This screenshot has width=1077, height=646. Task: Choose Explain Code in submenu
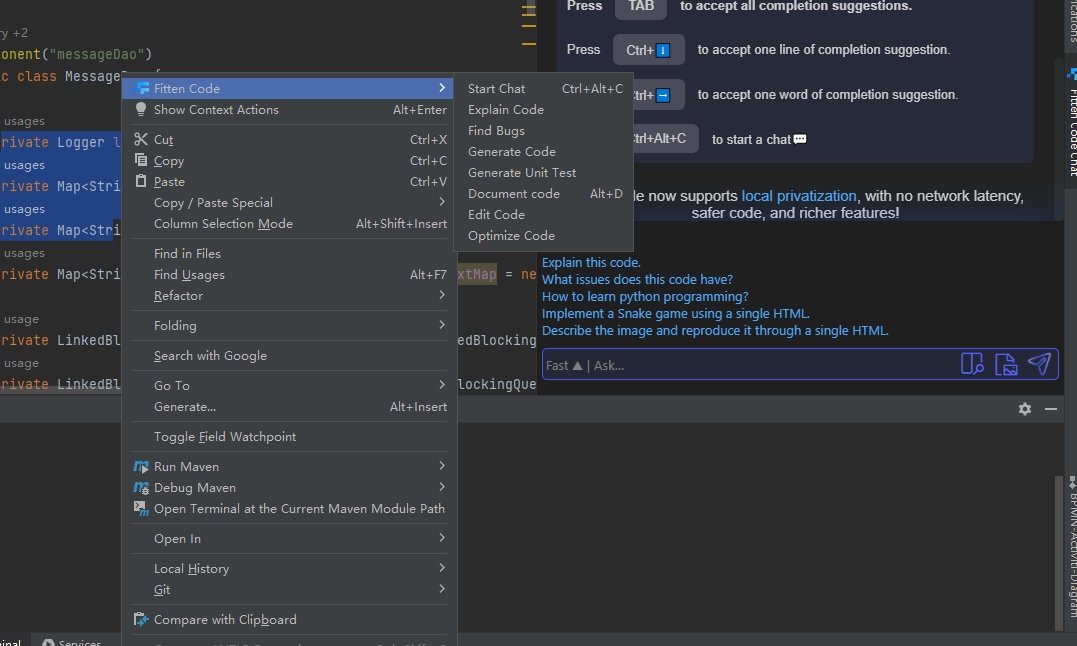[x=543, y=109]
